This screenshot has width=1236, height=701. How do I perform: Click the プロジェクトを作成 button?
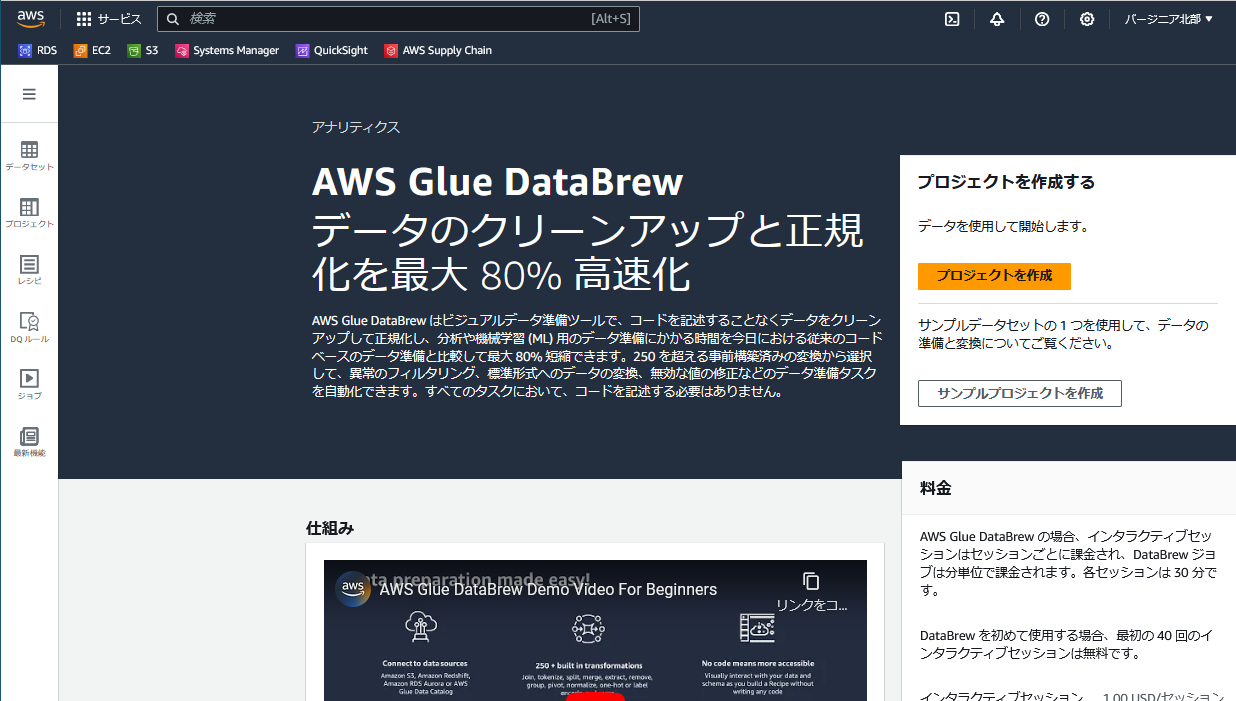tap(994, 276)
